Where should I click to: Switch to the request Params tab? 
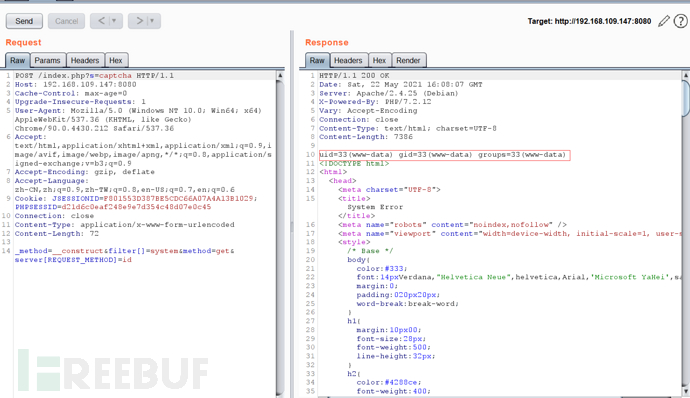[48, 60]
